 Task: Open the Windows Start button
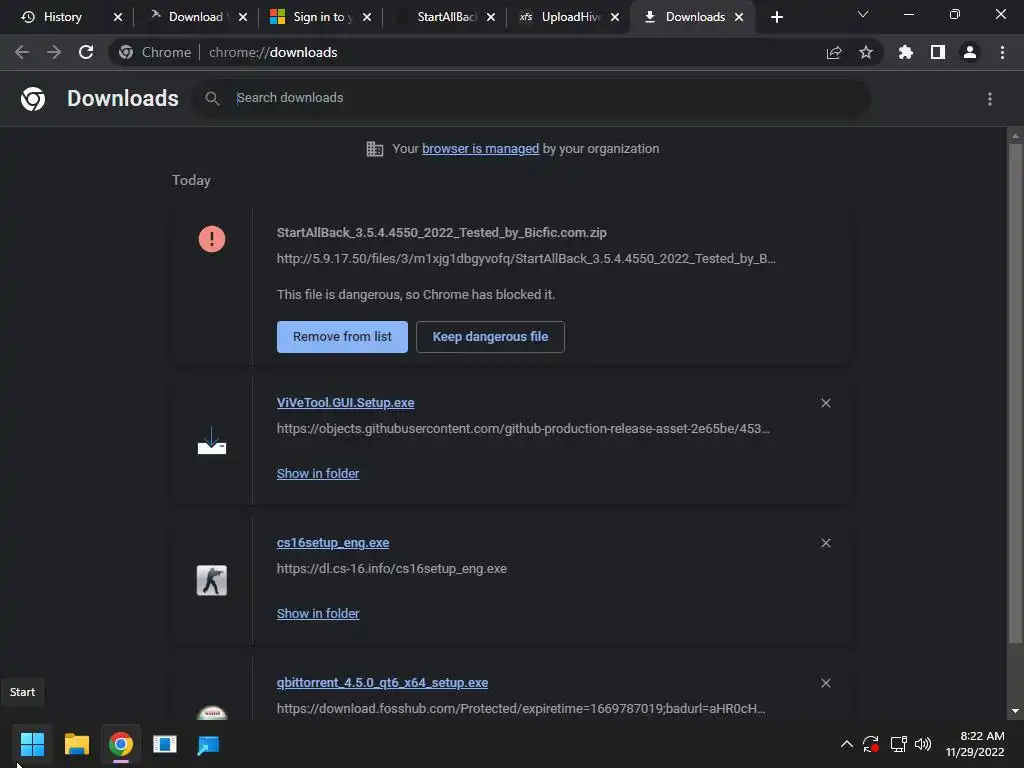point(32,744)
